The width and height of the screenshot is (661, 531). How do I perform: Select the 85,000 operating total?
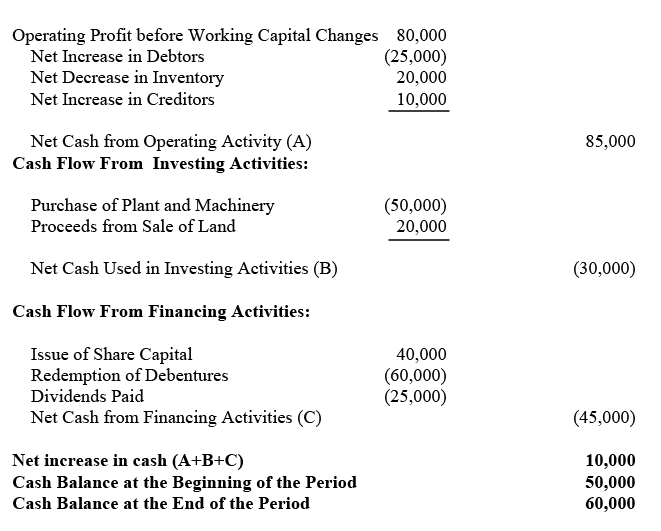click(610, 142)
